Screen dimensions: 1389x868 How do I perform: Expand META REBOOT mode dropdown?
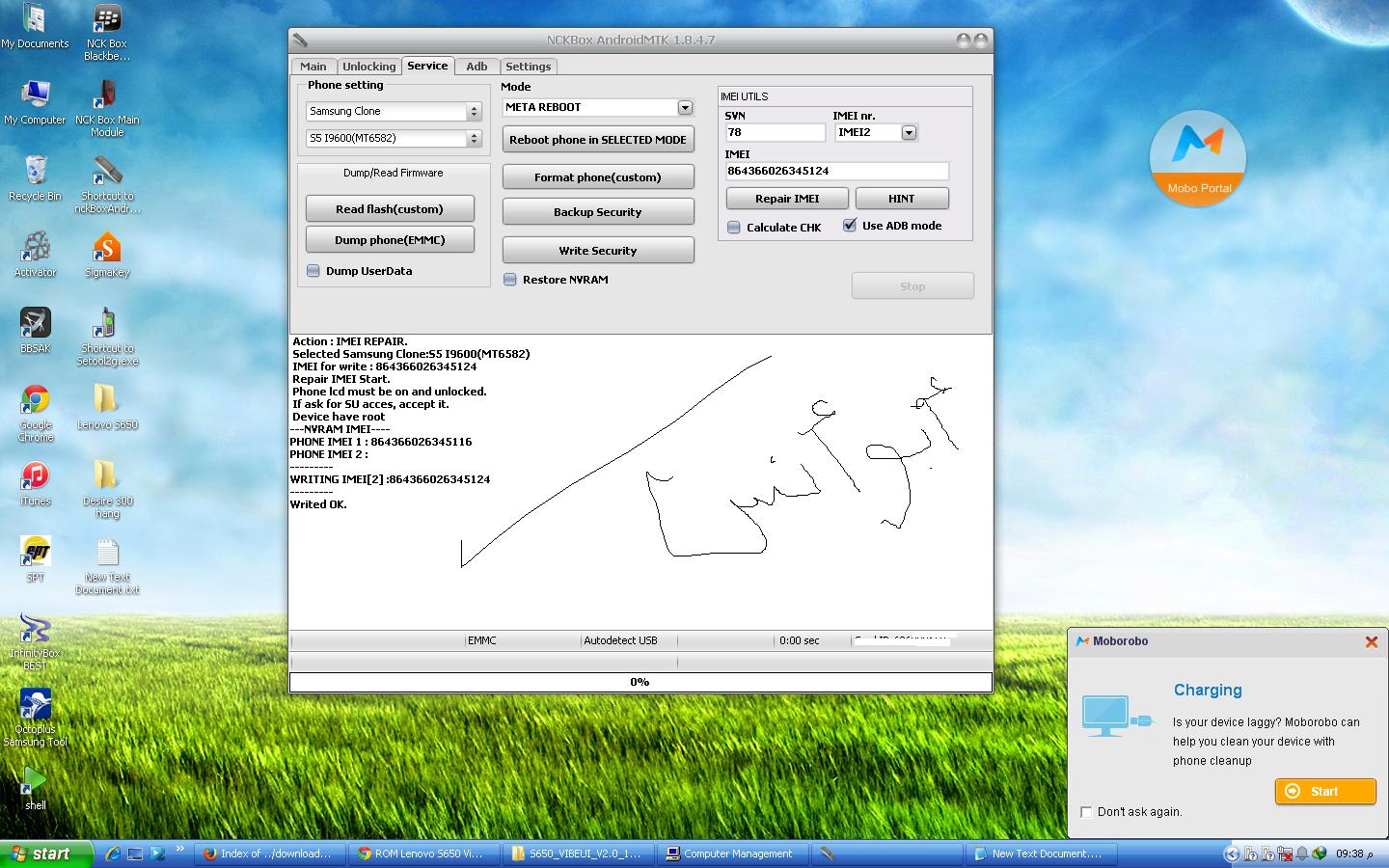[685, 107]
